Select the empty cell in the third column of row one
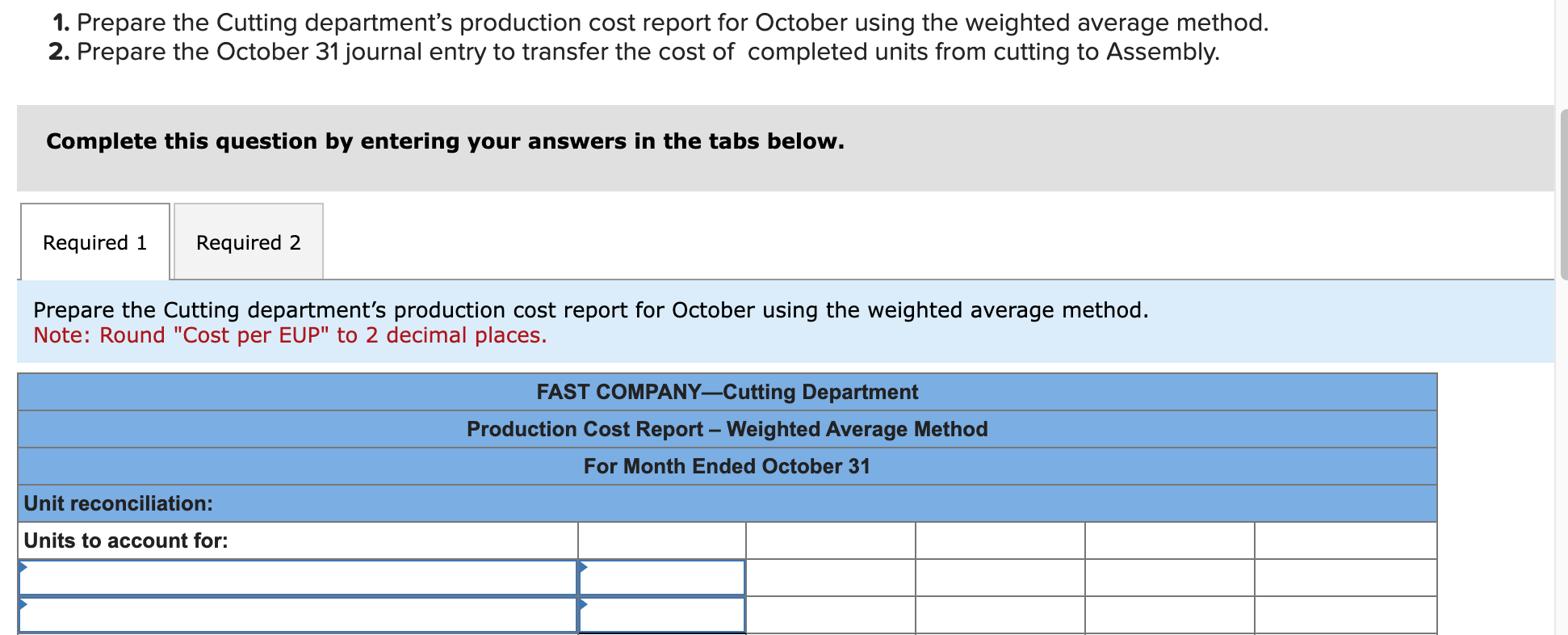The width and height of the screenshot is (1568, 635). (831, 578)
